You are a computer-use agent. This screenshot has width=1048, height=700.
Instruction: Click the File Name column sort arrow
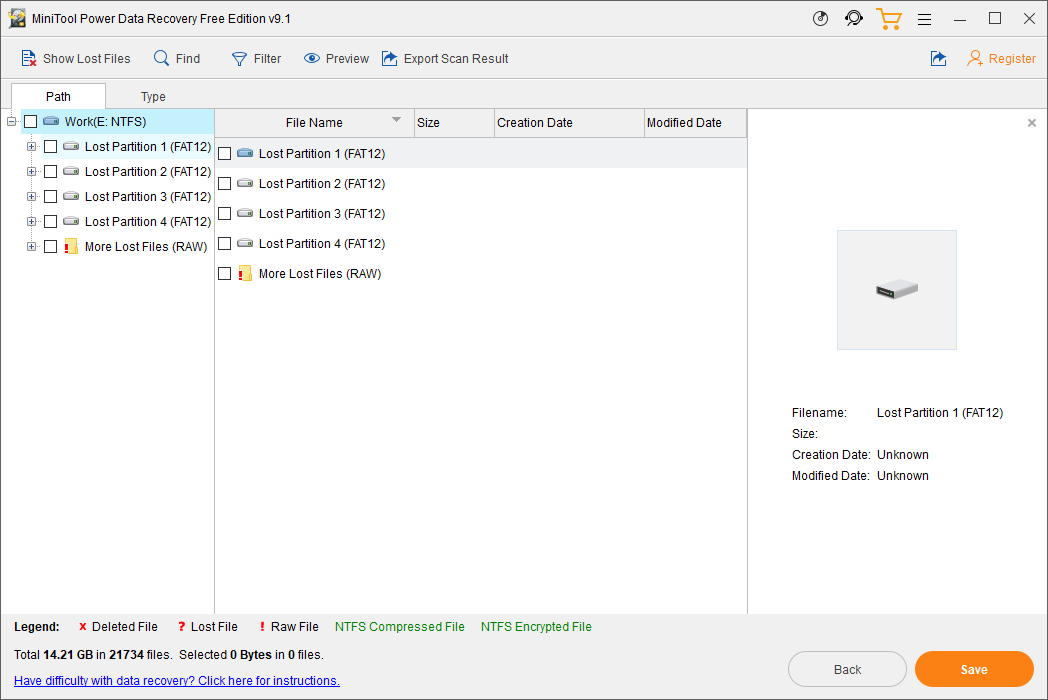[396, 120]
